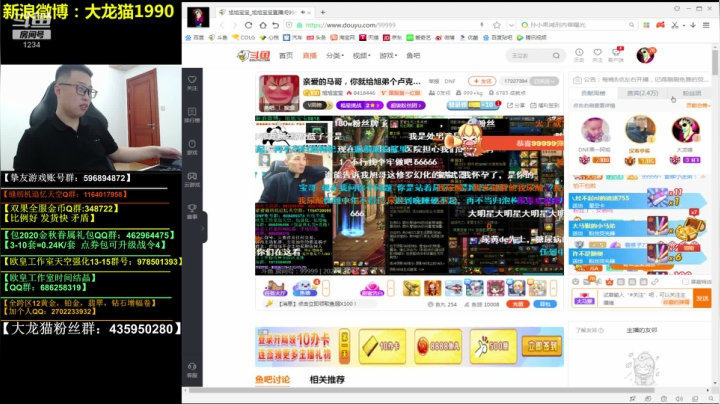Click the Douyu search input field
This screenshot has height=404, width=720.
click(528, 56)
